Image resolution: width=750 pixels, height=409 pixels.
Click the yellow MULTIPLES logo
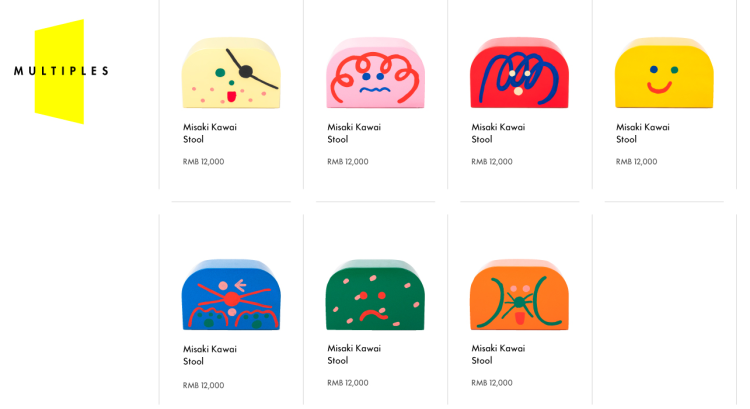point(61,71)
